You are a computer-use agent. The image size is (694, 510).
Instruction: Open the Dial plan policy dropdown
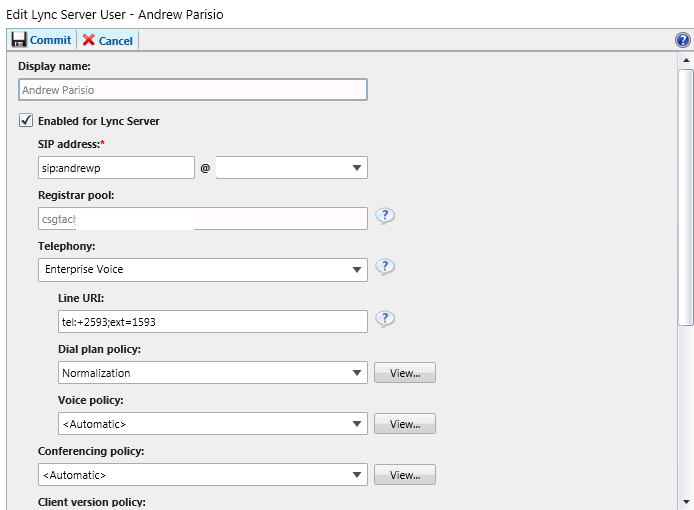tap(213, 373)
